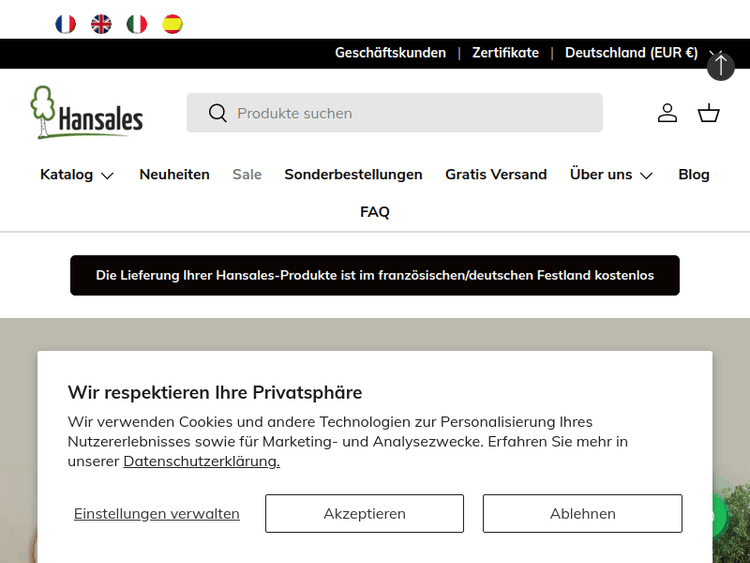Switch site language via Italian flag
This screenshot has height=563, width=750.
[137, 24]
